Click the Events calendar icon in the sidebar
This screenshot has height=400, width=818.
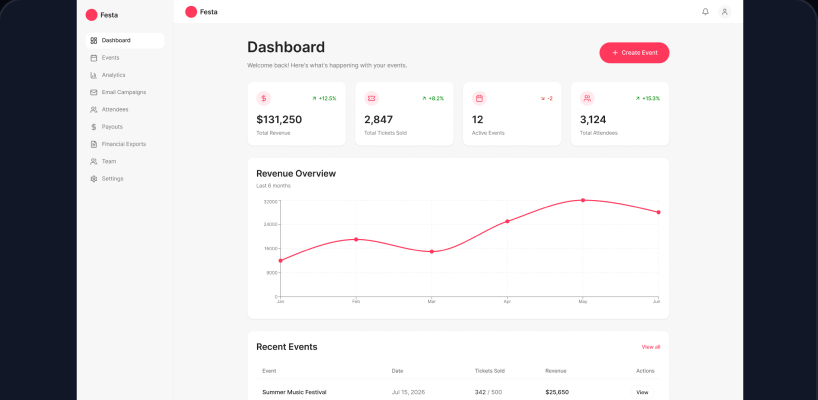93,58
